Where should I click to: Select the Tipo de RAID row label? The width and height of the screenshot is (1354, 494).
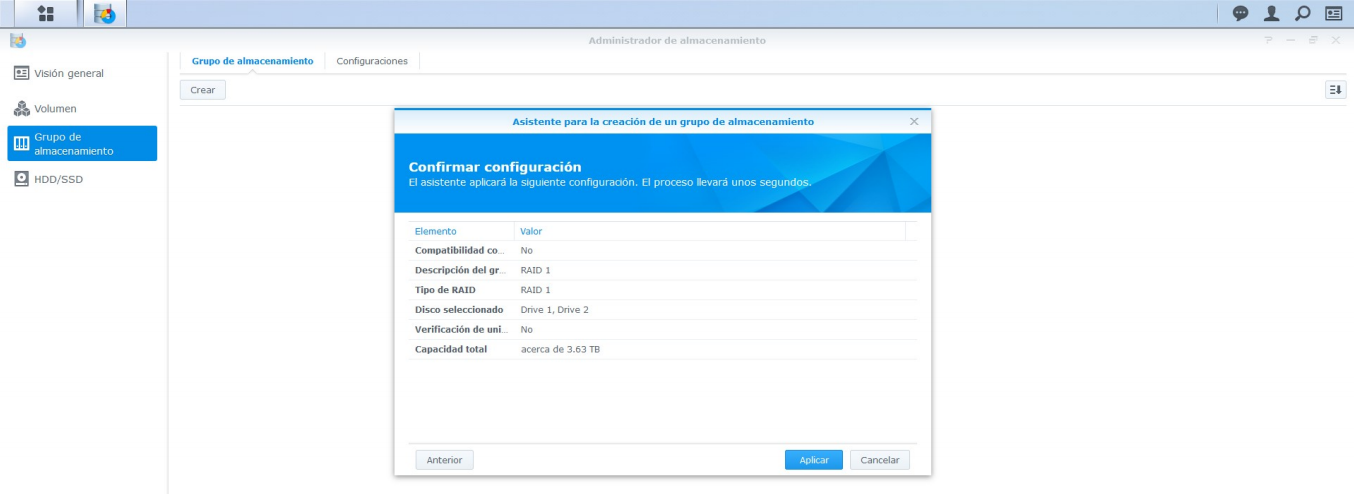click(x=445, y=290)
